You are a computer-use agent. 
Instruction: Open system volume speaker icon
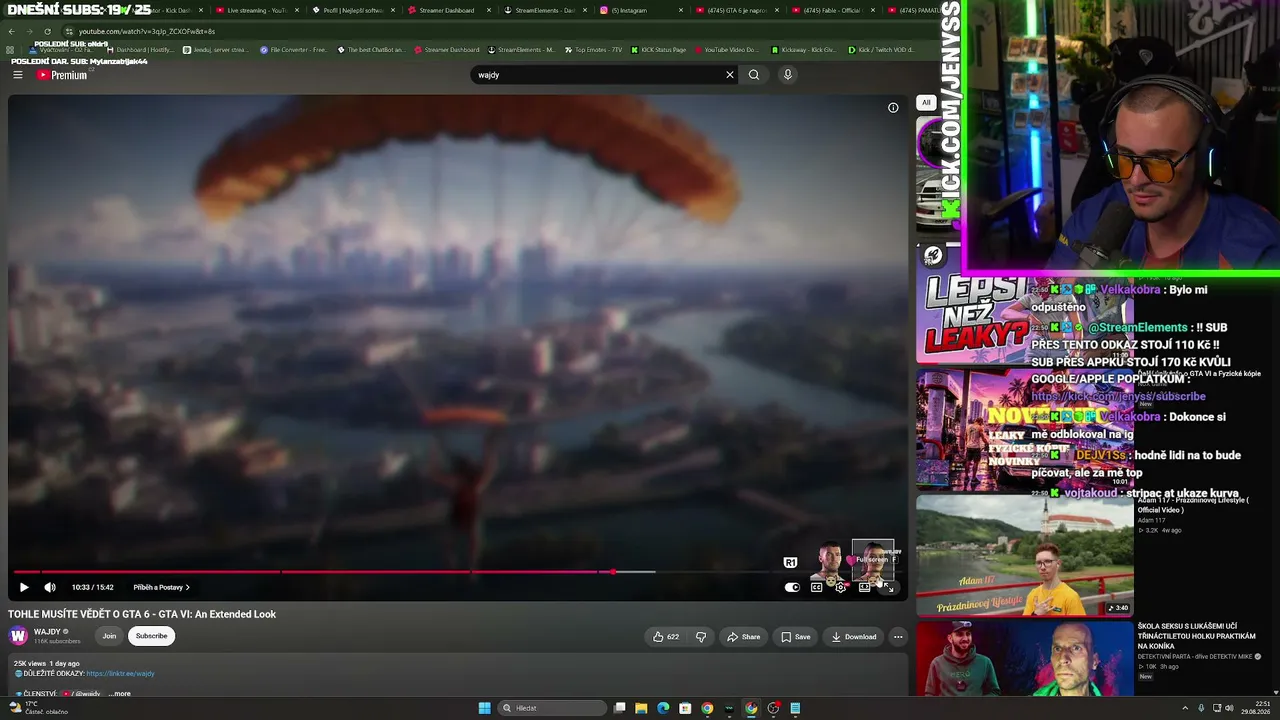tap(1229, 708)
